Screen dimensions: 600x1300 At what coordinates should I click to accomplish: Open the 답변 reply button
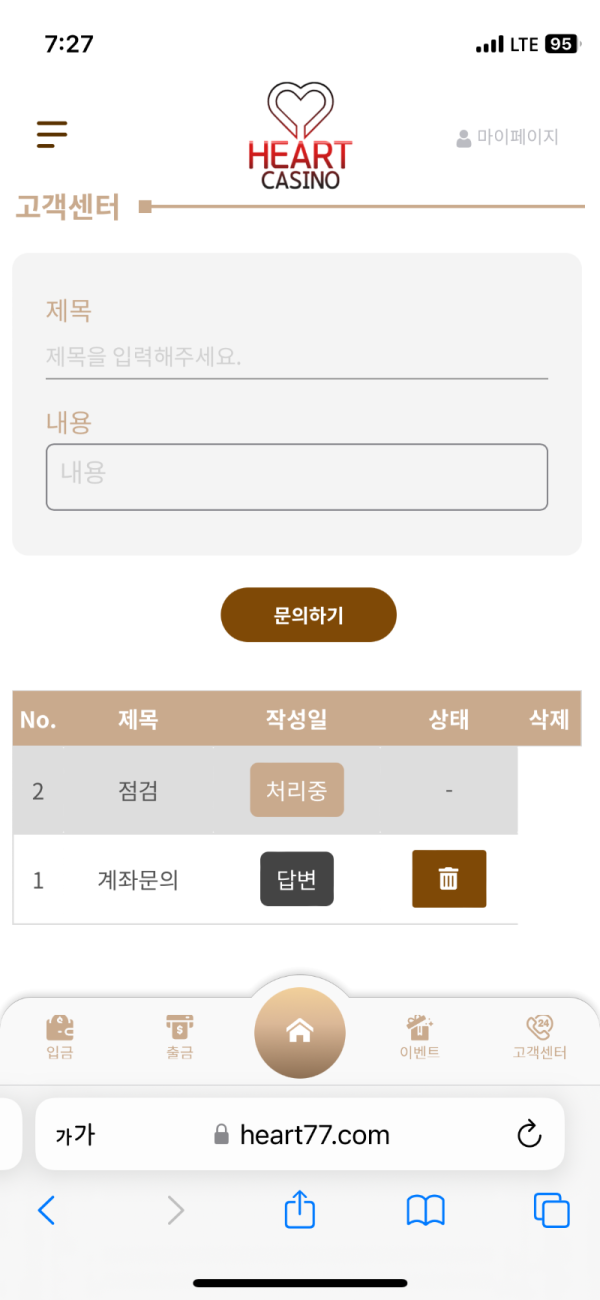[297, 879]
